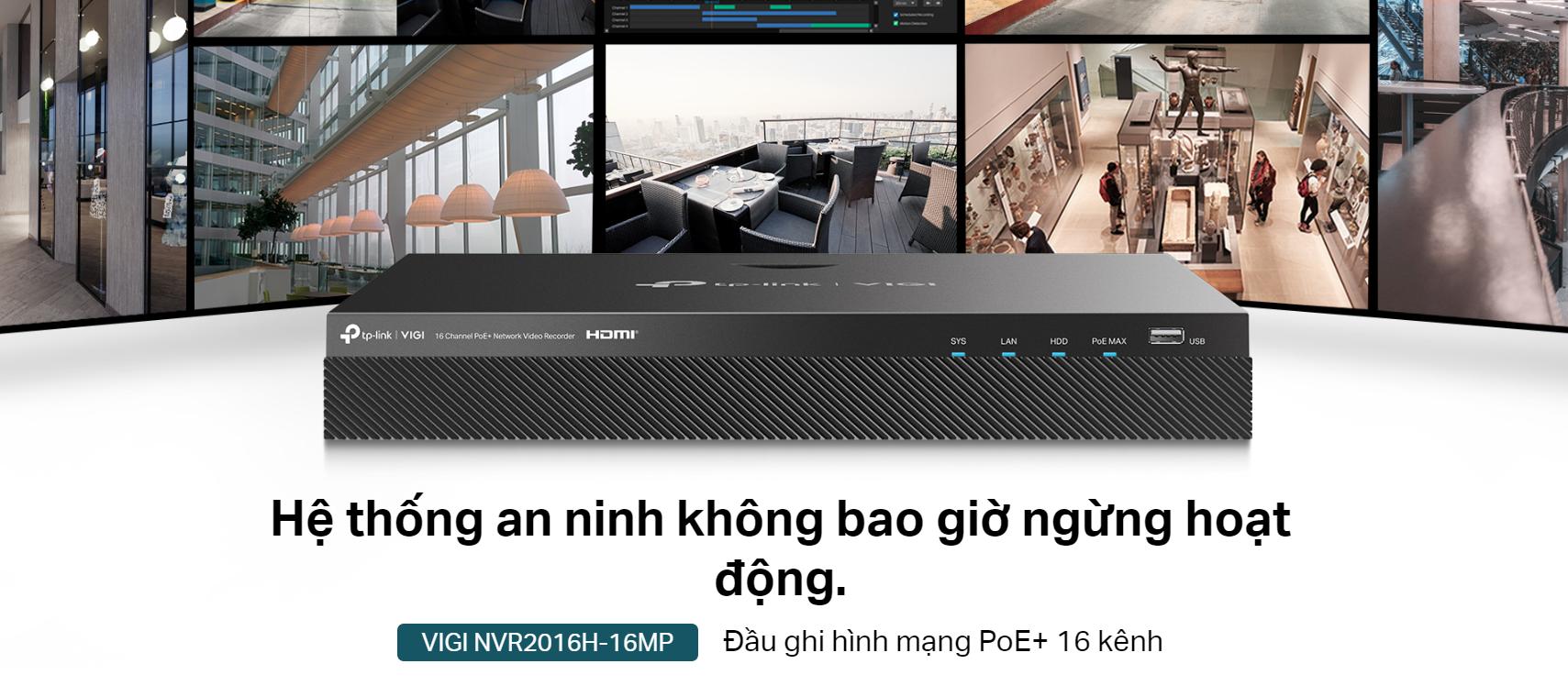Click the PoE MAX indicator LED

tap(1108, 354)
